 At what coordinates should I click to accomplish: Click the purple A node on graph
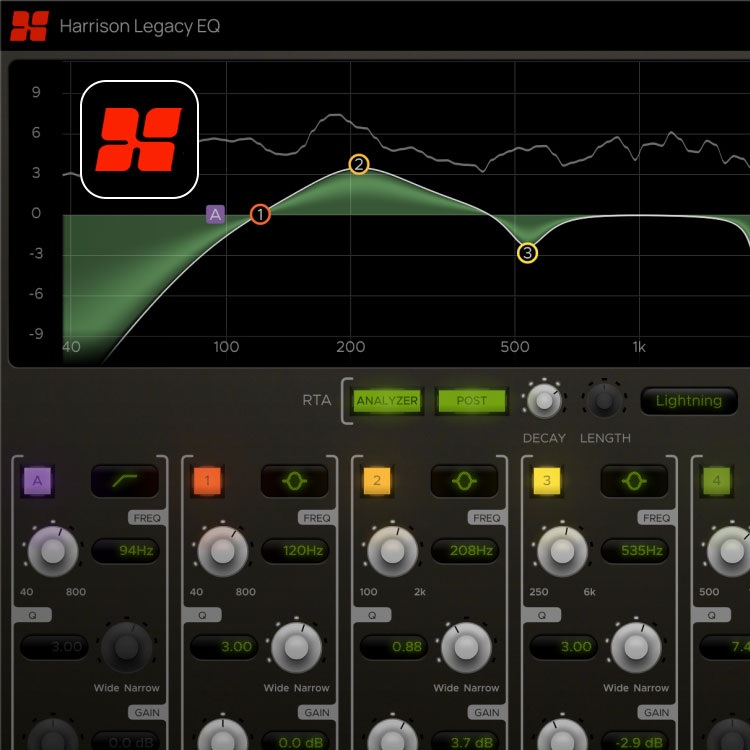(216, 214)
